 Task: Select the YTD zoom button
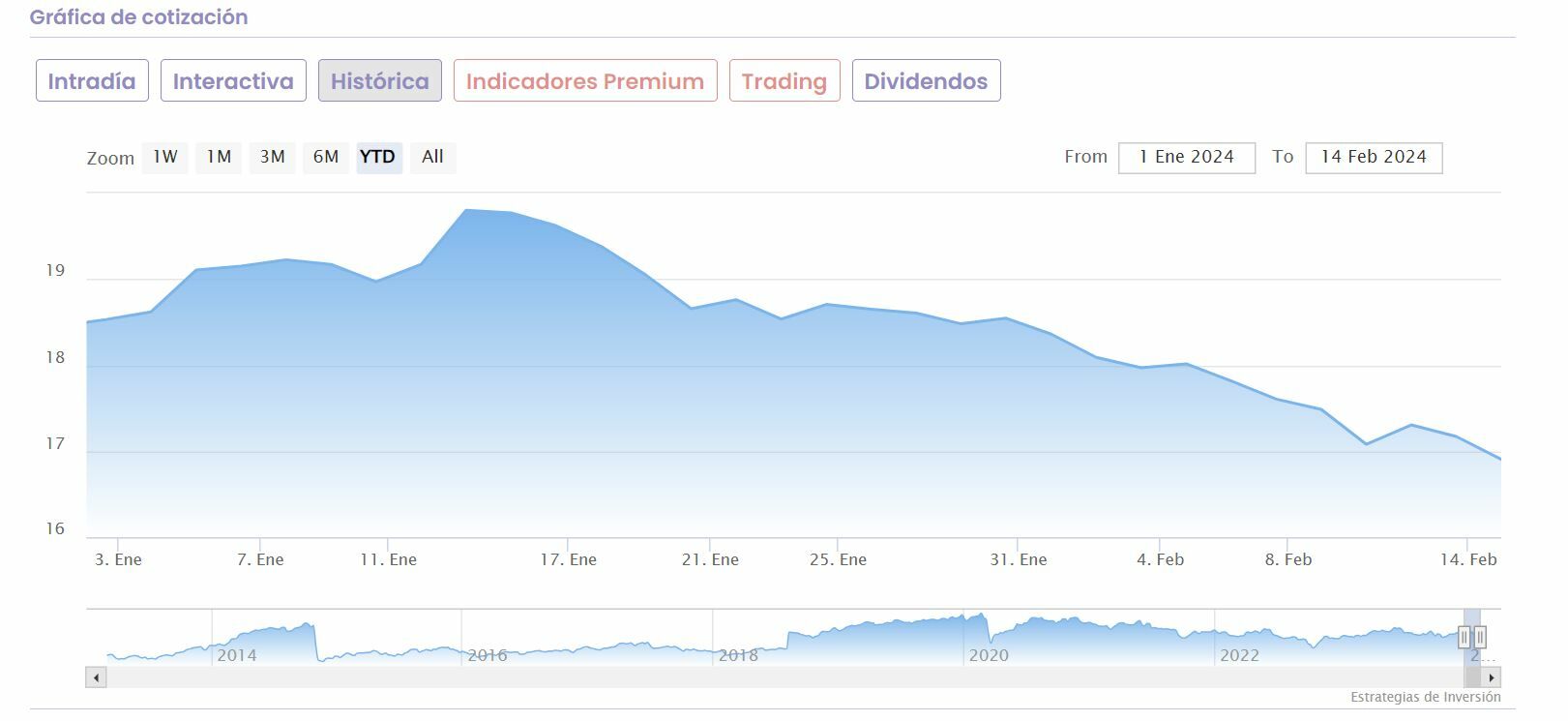point(378,157)
